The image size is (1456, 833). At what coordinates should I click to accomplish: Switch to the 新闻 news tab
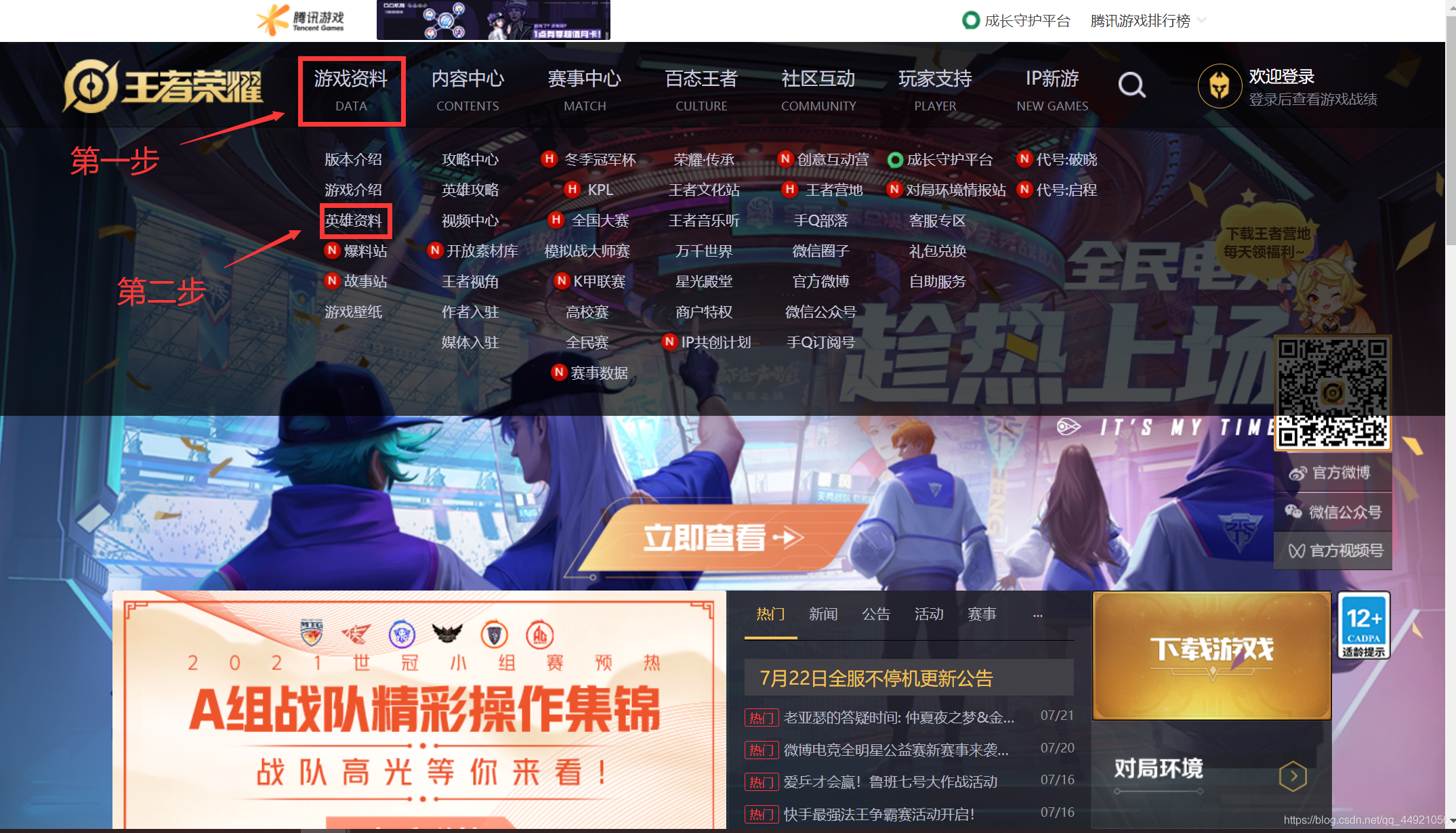tap(823, 615)
